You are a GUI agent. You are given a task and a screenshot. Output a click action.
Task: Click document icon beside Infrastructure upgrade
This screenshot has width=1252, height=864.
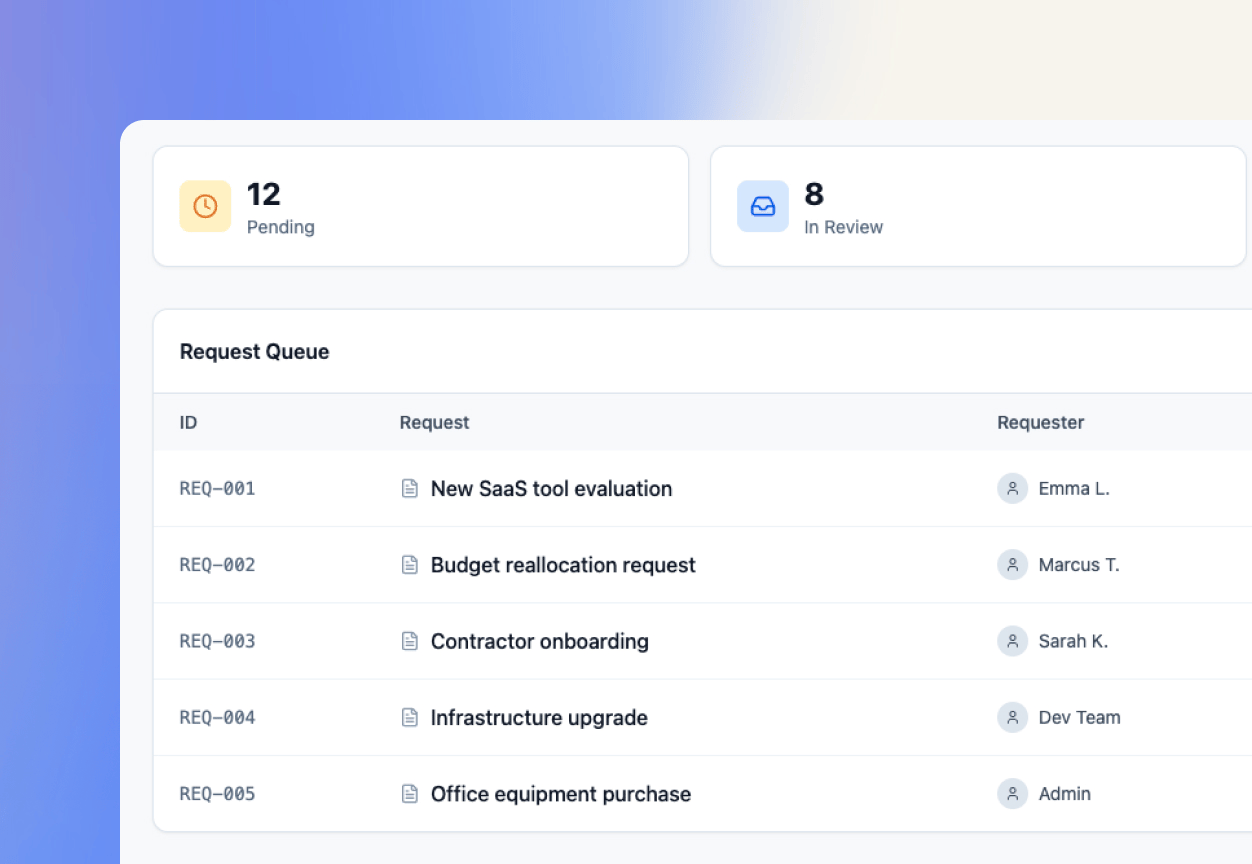tap(409, 717)
